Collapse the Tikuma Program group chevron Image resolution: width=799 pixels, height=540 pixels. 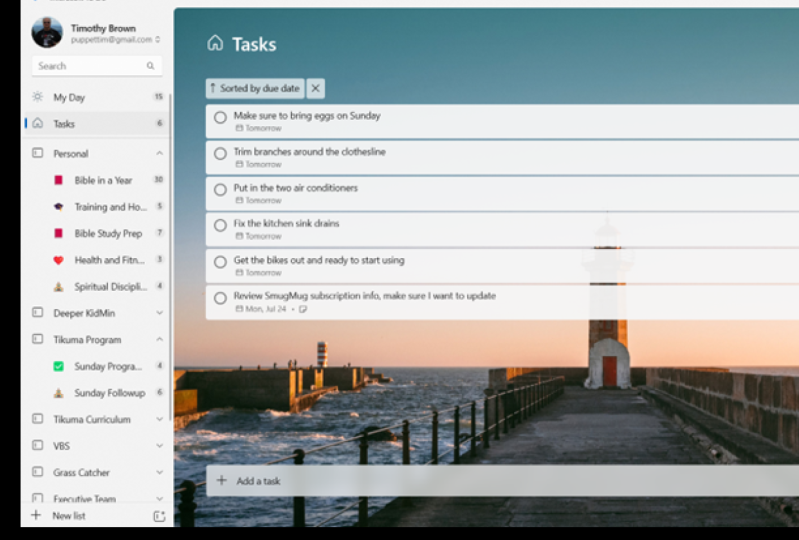click(159, 339)
